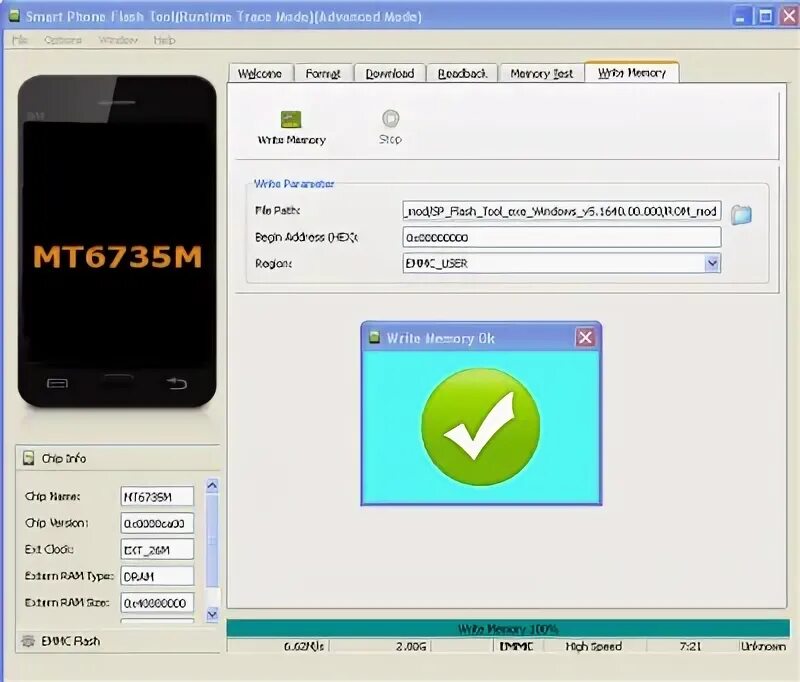Click the Write Memory 100% progress bar
Viewport: 800px width, 682px height.
coord(508,628)
